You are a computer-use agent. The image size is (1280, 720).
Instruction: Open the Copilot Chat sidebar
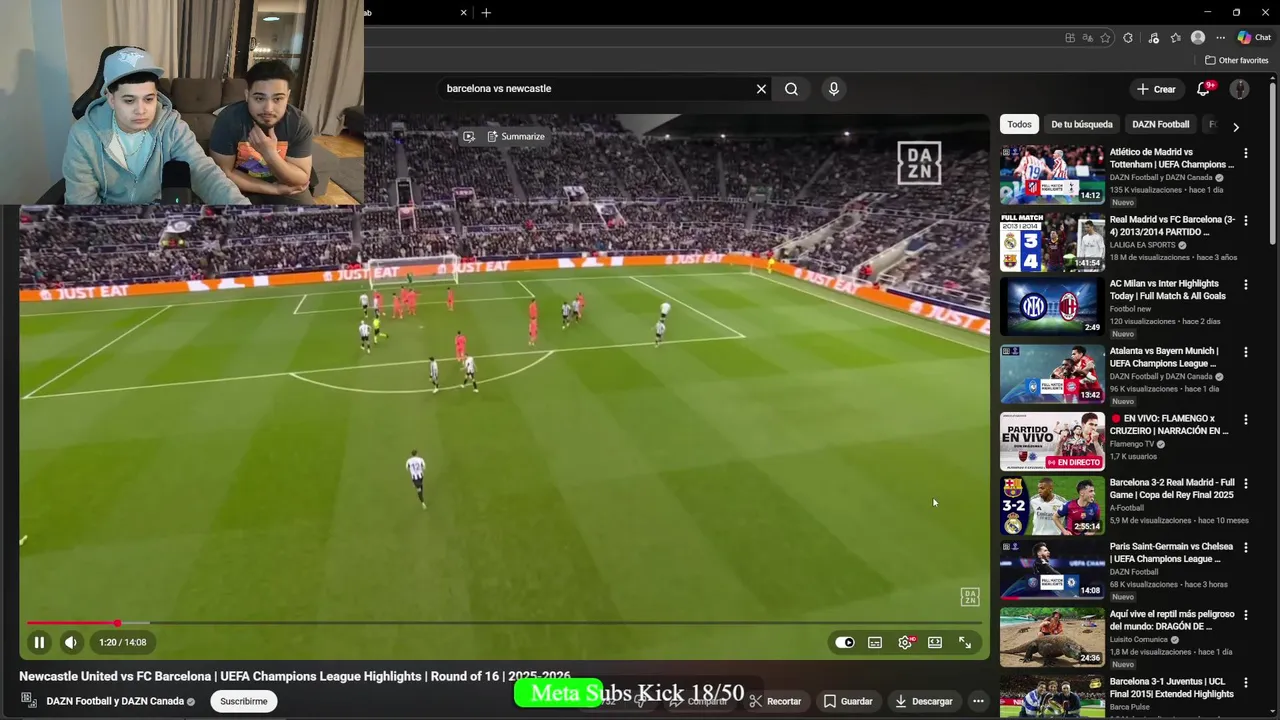point(1254,38)
